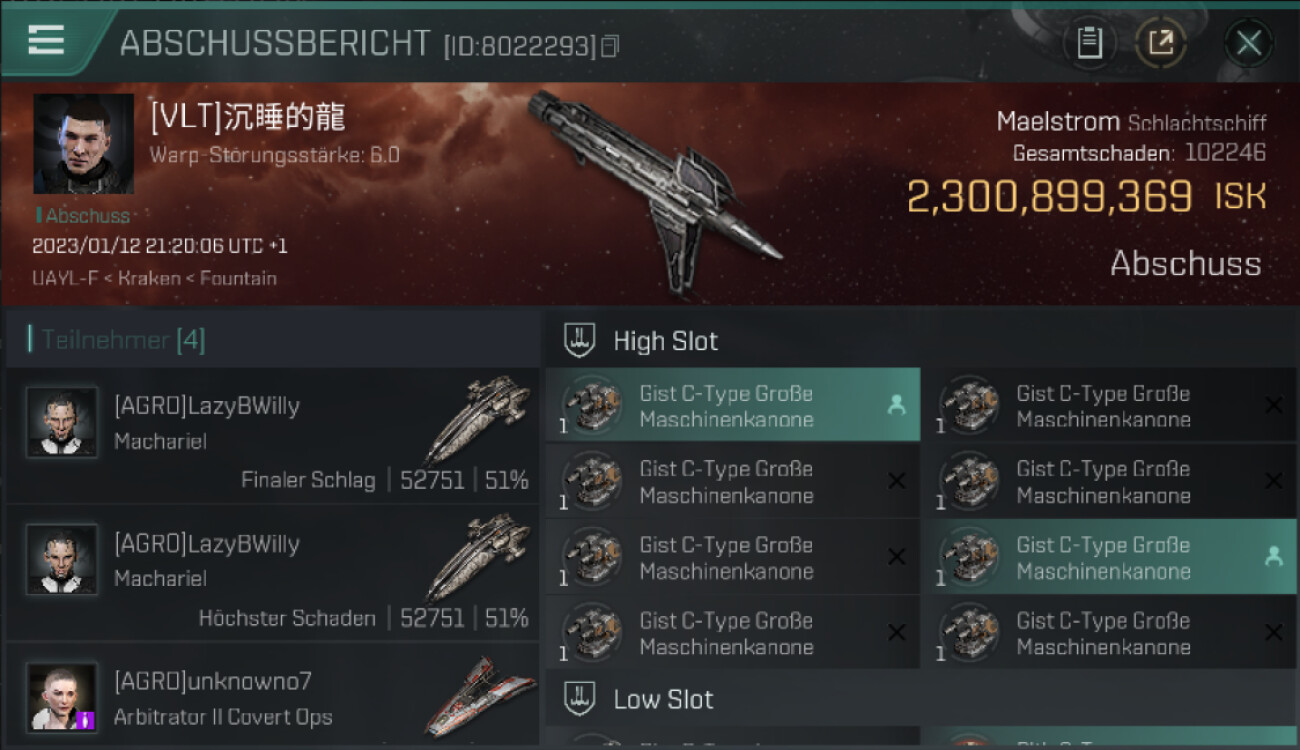
Task: Select the Teilnehmer [4] section header
Action: 117,340
